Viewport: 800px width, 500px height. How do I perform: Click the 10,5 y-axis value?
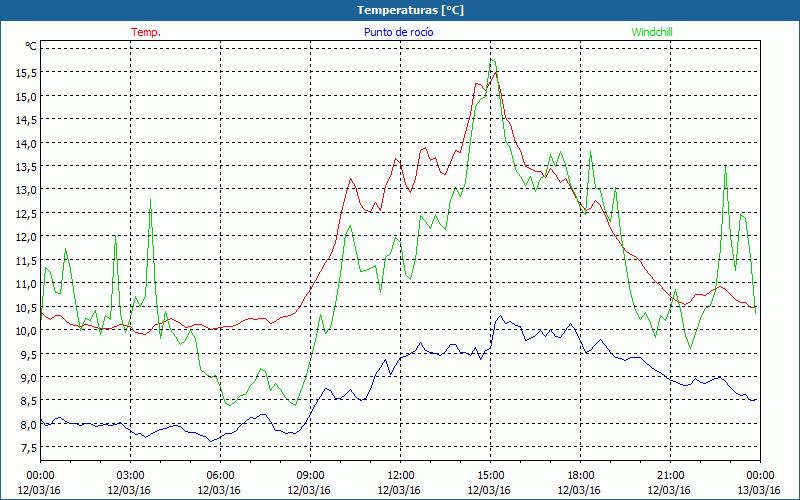tap(26, 307)
